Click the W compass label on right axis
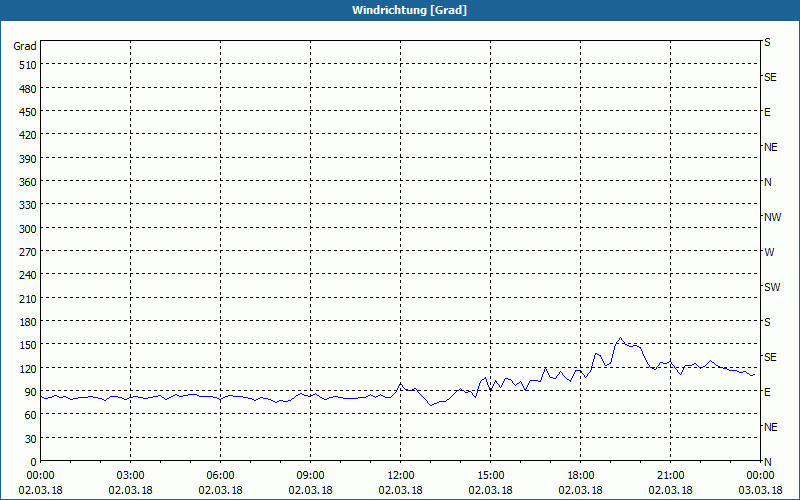The height and width of the screenshot is (500, 800). pyautogui.click(x=769, y=252)
